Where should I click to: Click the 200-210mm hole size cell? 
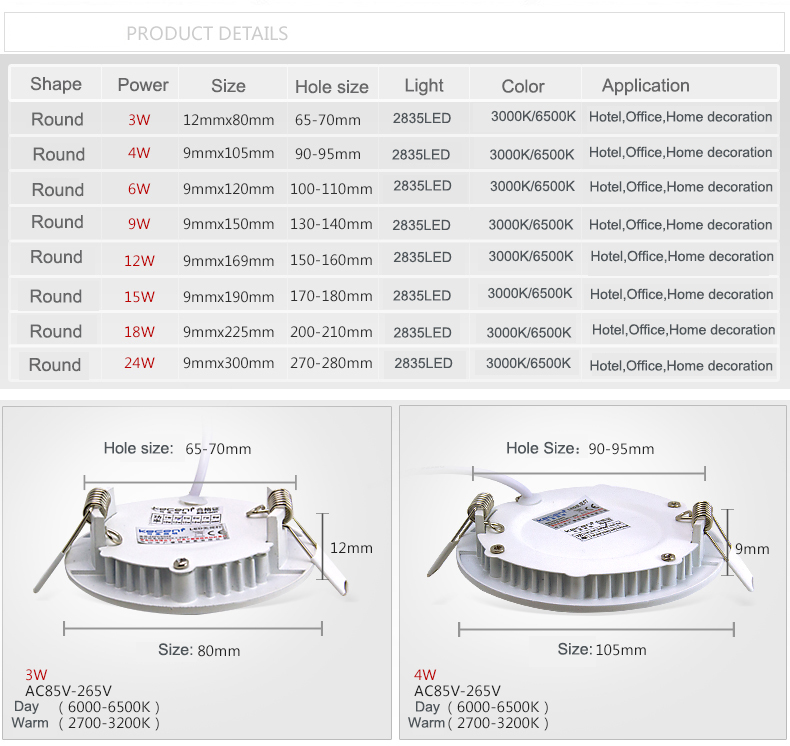[331, 332]
